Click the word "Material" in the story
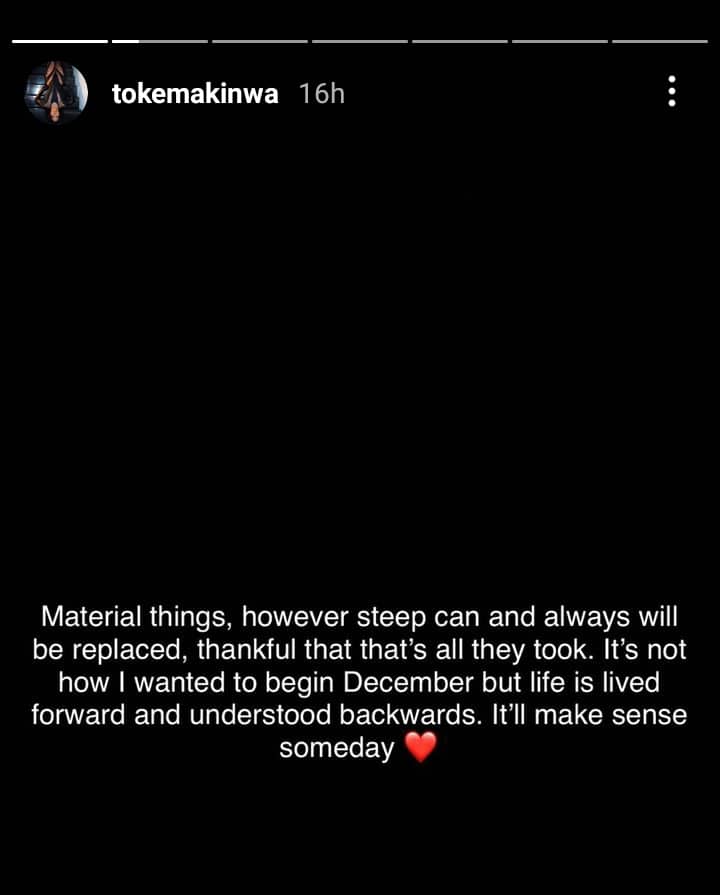This screenshot has width=720, height=895. pos(91,616)
